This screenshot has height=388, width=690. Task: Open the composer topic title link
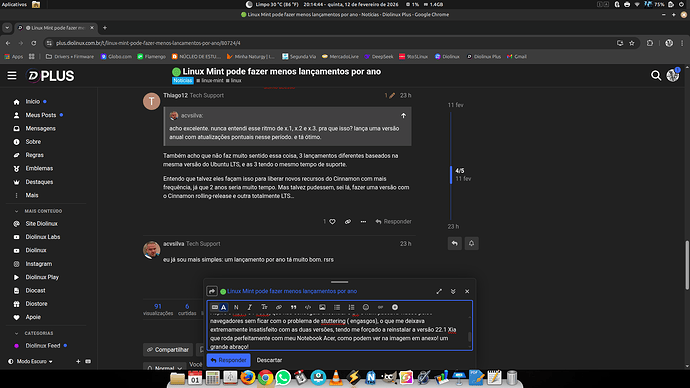pyautogui.click(x=292, y=291)
